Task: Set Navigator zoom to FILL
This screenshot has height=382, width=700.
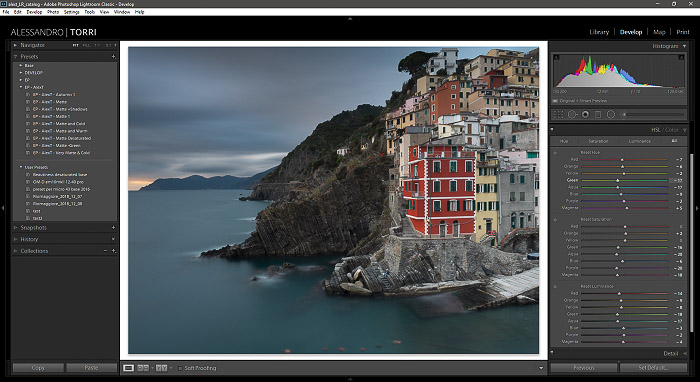Action: [86, 46]
